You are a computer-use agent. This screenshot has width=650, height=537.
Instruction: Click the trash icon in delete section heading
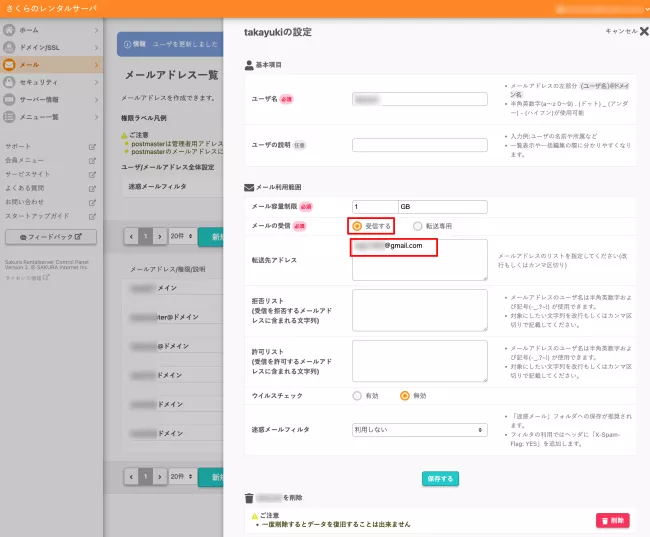[249, 498]
